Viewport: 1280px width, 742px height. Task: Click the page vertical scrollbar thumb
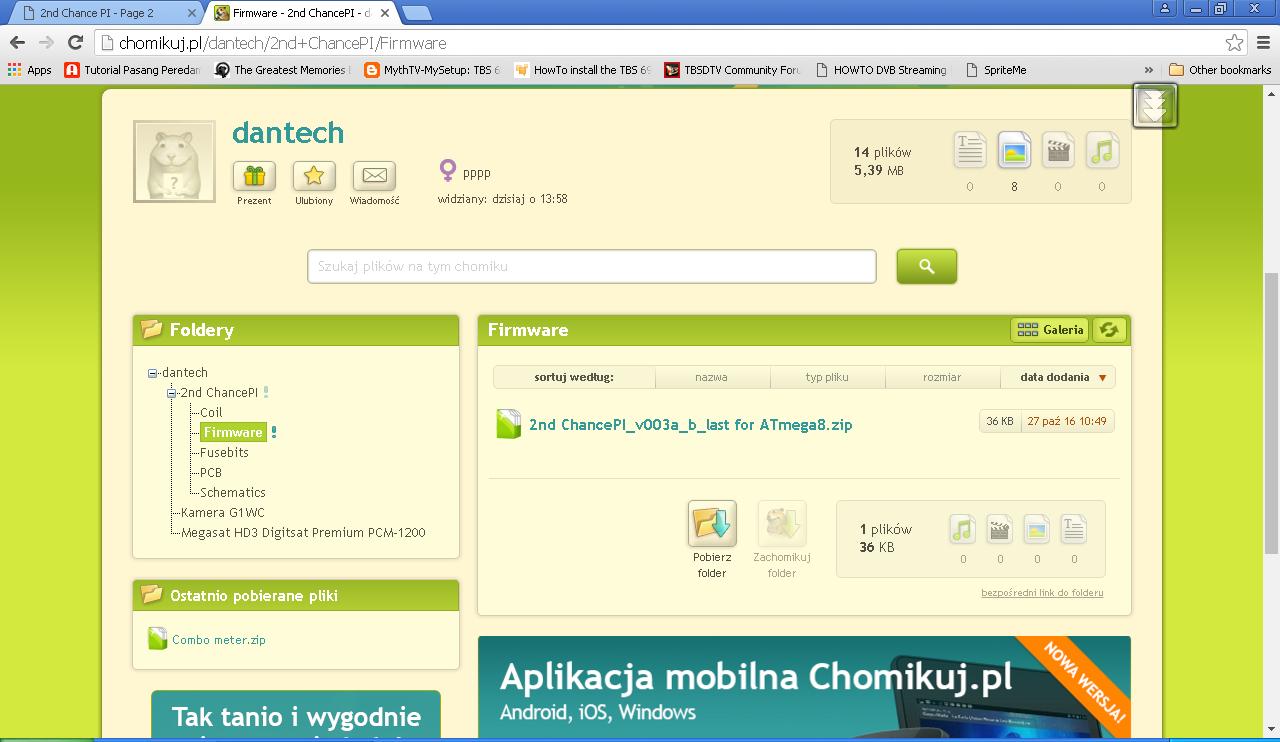point(1271,412)
